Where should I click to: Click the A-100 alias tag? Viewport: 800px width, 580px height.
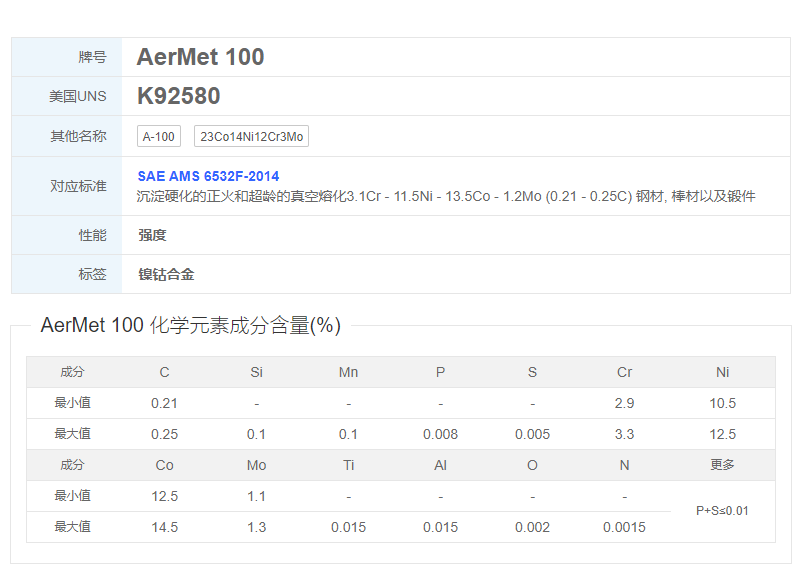(159, 137)
